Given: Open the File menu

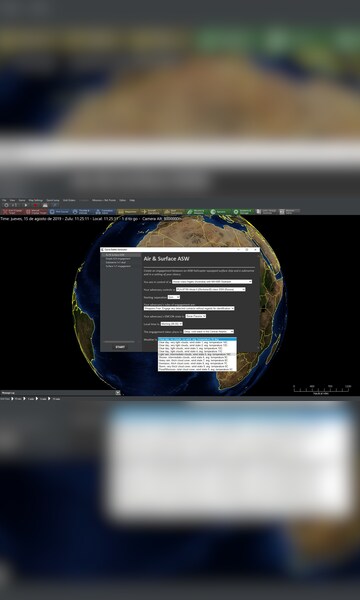Looking at the screenshot, I should (4, 200).
